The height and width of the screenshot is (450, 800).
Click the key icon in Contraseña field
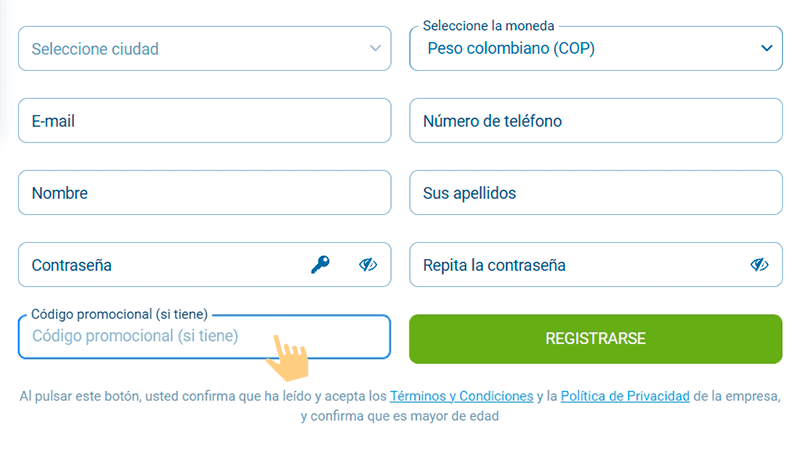(320, 265)
